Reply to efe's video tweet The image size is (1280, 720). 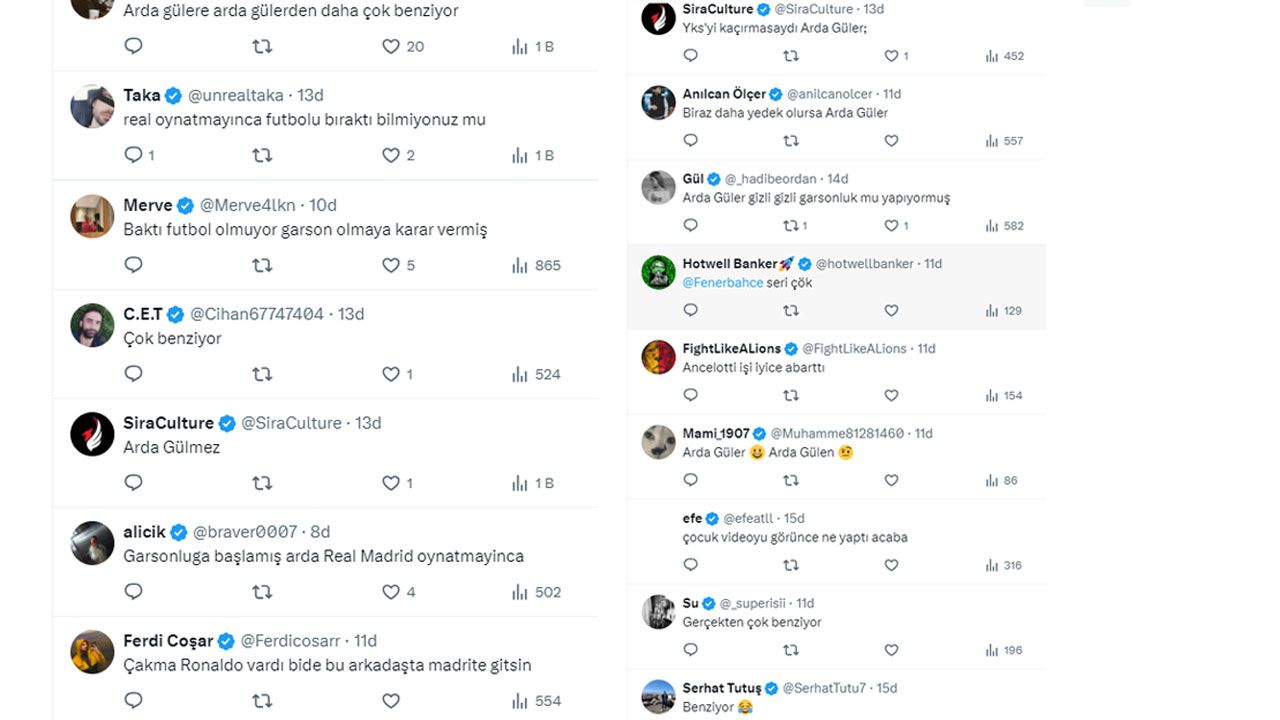pos(690,566)
